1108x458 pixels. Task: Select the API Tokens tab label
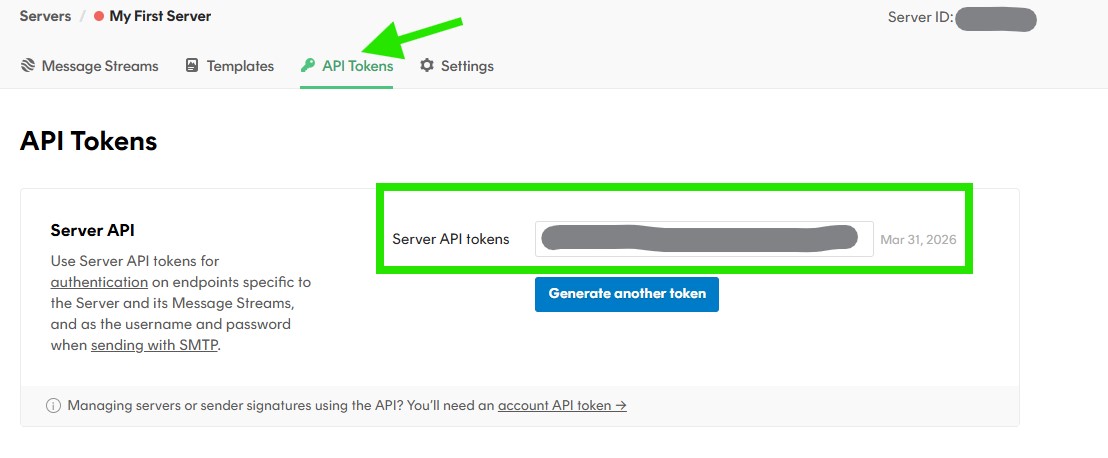point(357,66)
